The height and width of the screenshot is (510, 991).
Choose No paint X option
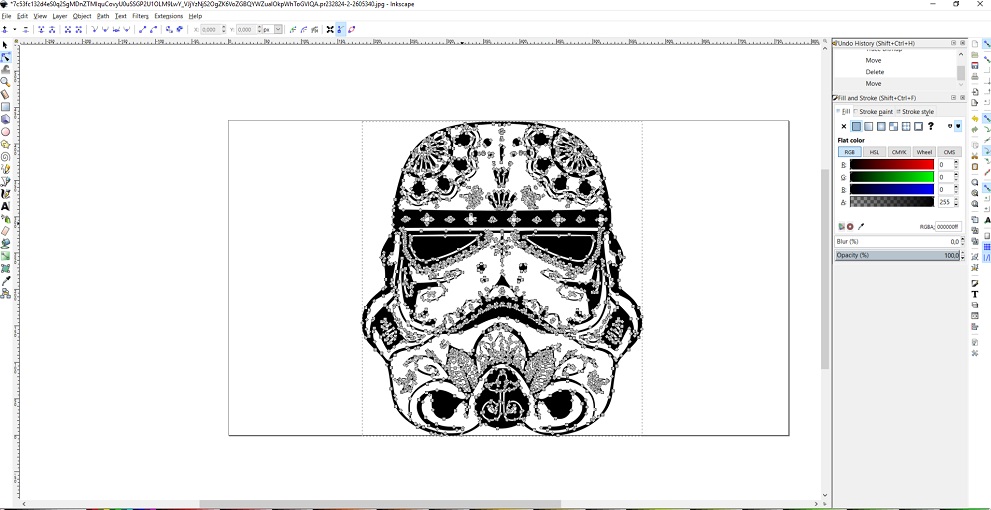[x=844, y=126]
